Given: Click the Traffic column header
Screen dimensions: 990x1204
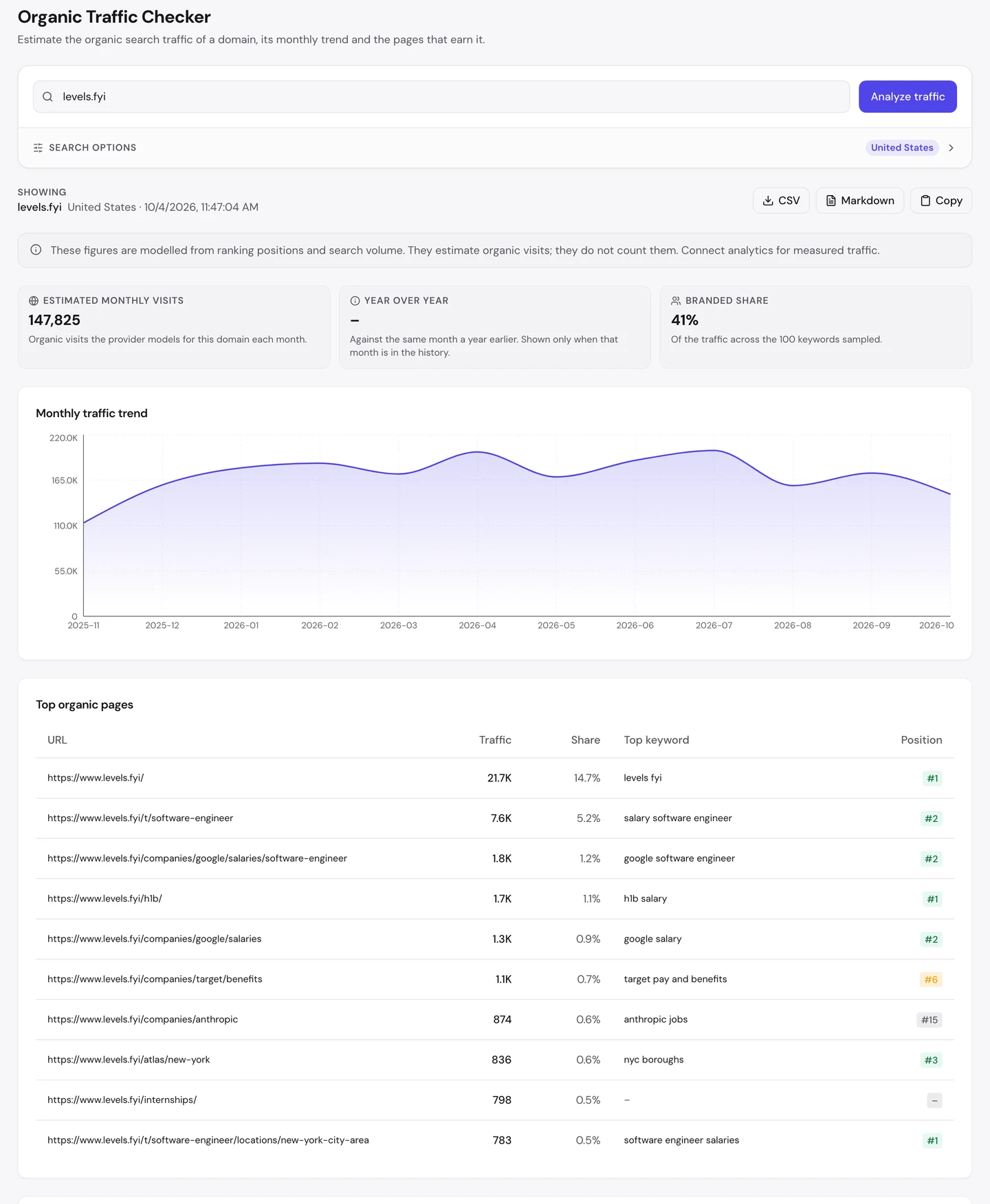Looking at the screenshot, I should coord(495,740).
